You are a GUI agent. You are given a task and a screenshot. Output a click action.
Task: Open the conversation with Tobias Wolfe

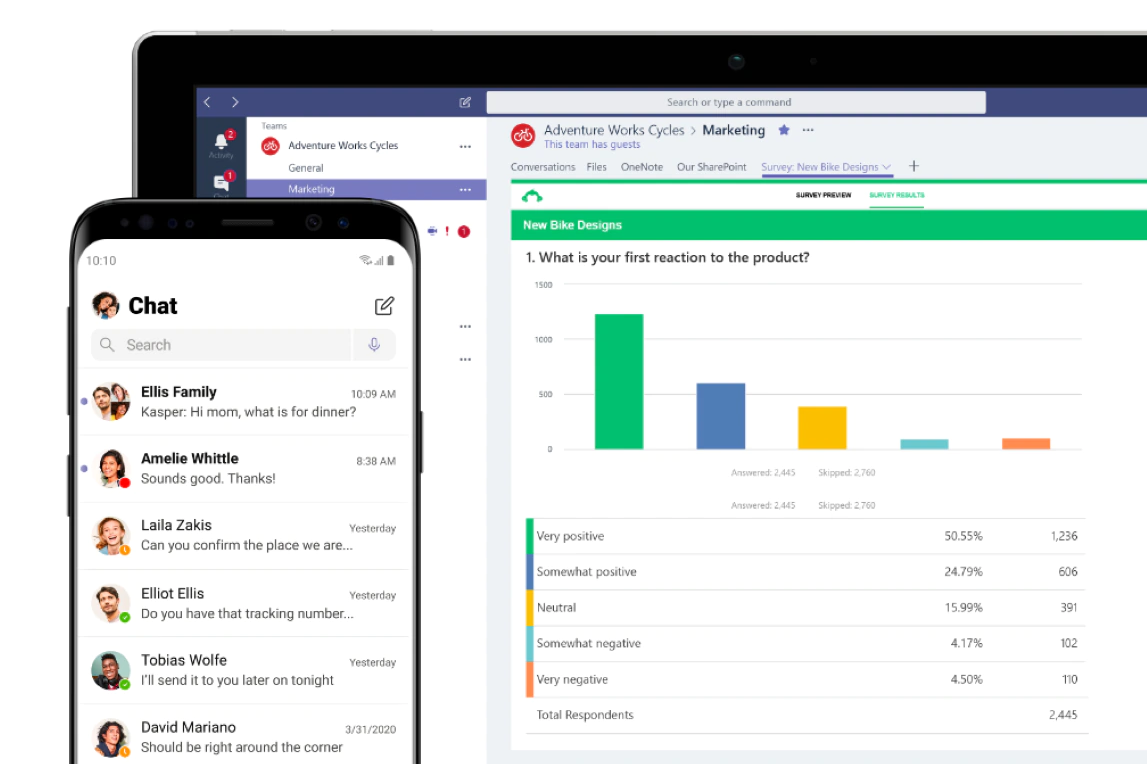pyautogui.click(x=245, y=670)
